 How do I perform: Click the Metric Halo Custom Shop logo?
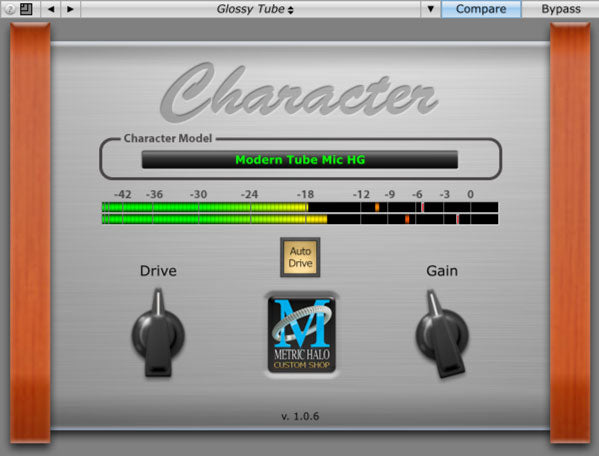pos(302,335)
